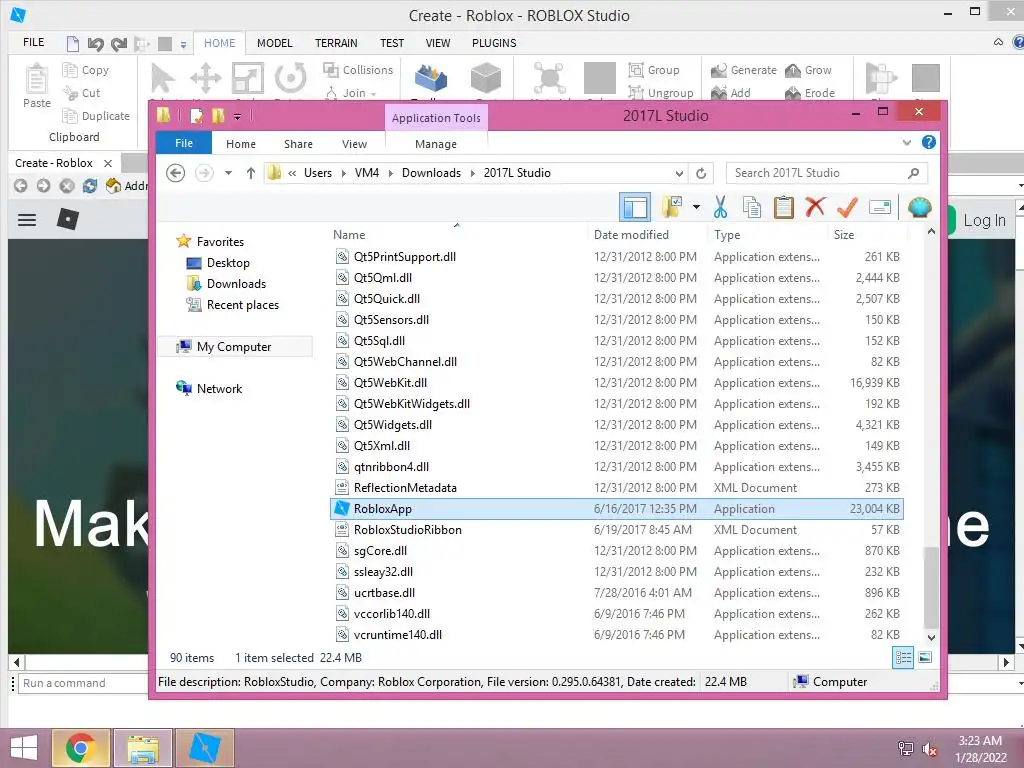Click the Search 2017L Studio box
The image size is (1024, 768).
[x=827, y=173]
